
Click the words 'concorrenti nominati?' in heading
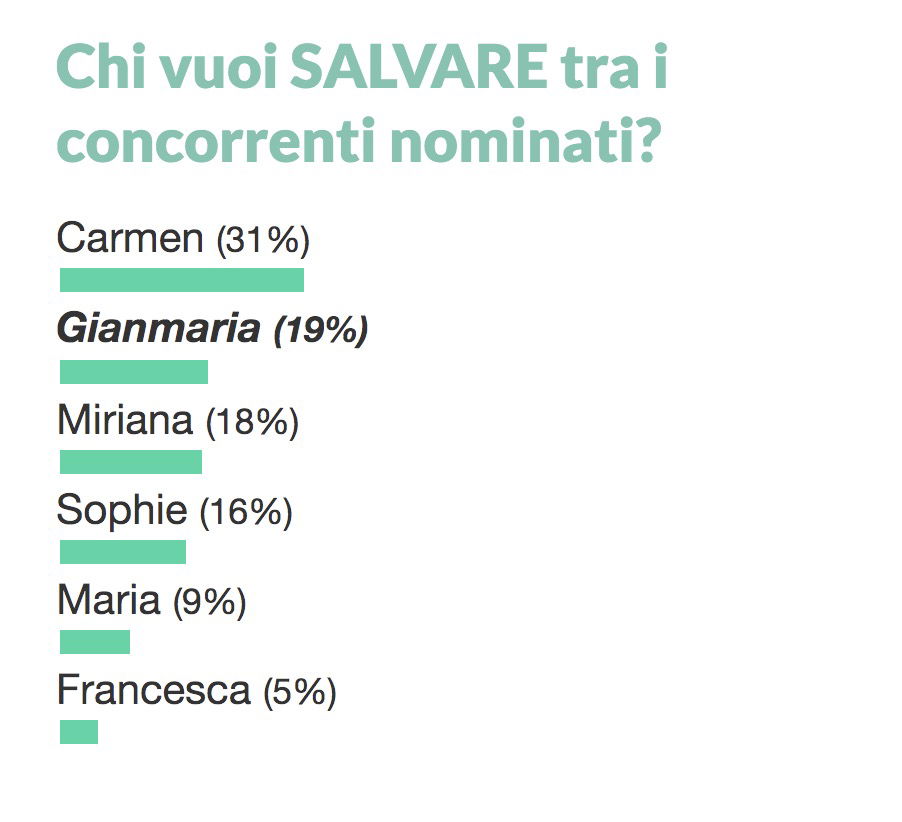point(357,140)
